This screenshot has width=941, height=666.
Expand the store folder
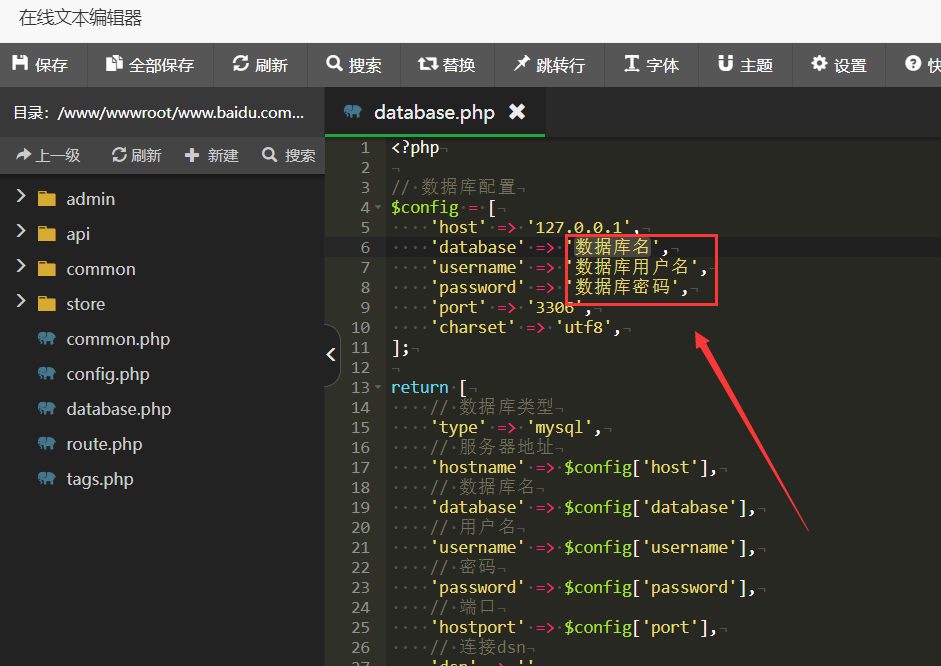pyautogui.click(x=21, y=303)
